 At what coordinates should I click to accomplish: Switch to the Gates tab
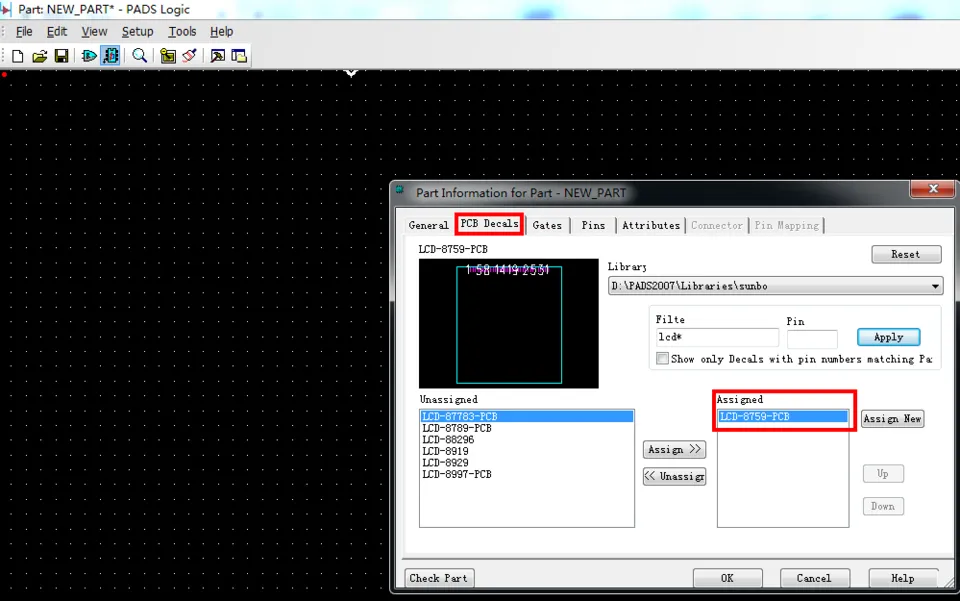pos(547,225)
